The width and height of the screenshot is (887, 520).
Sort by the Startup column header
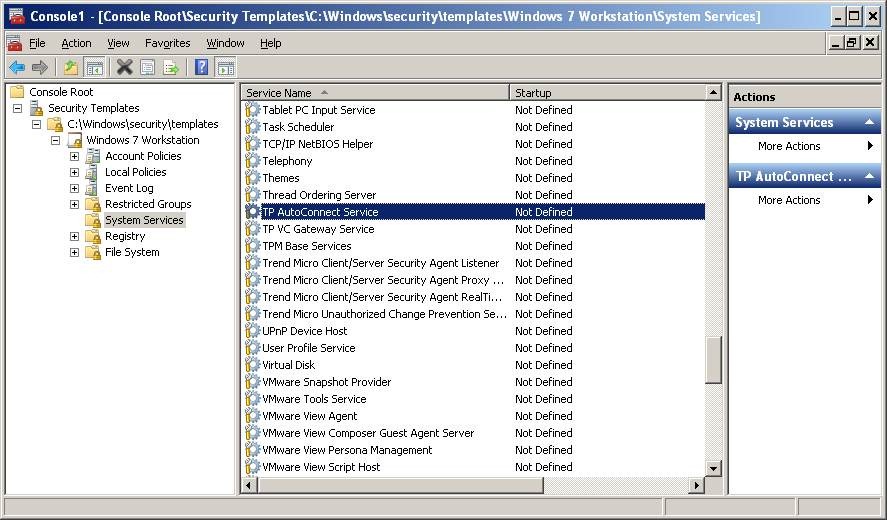pos(608,93)
